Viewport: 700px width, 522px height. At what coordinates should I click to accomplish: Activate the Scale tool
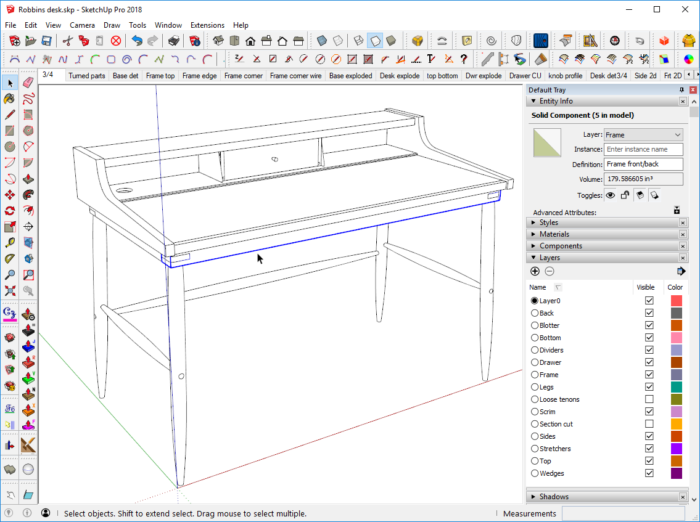(x=10, y=227)
